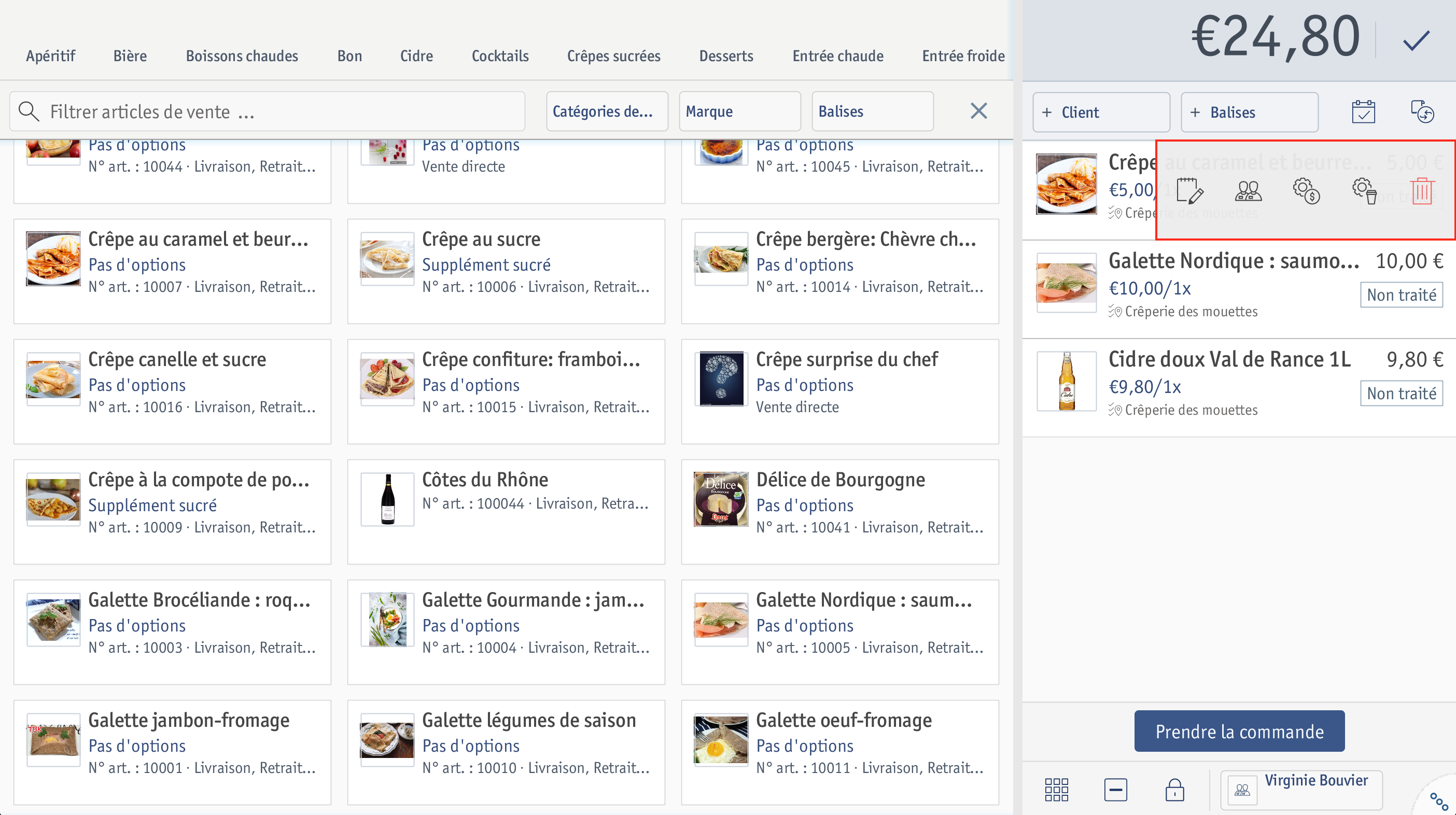The width and height of the screenshot is (1456, 815).
Task: Switch to the Bière tab
Action: (130, 56)
